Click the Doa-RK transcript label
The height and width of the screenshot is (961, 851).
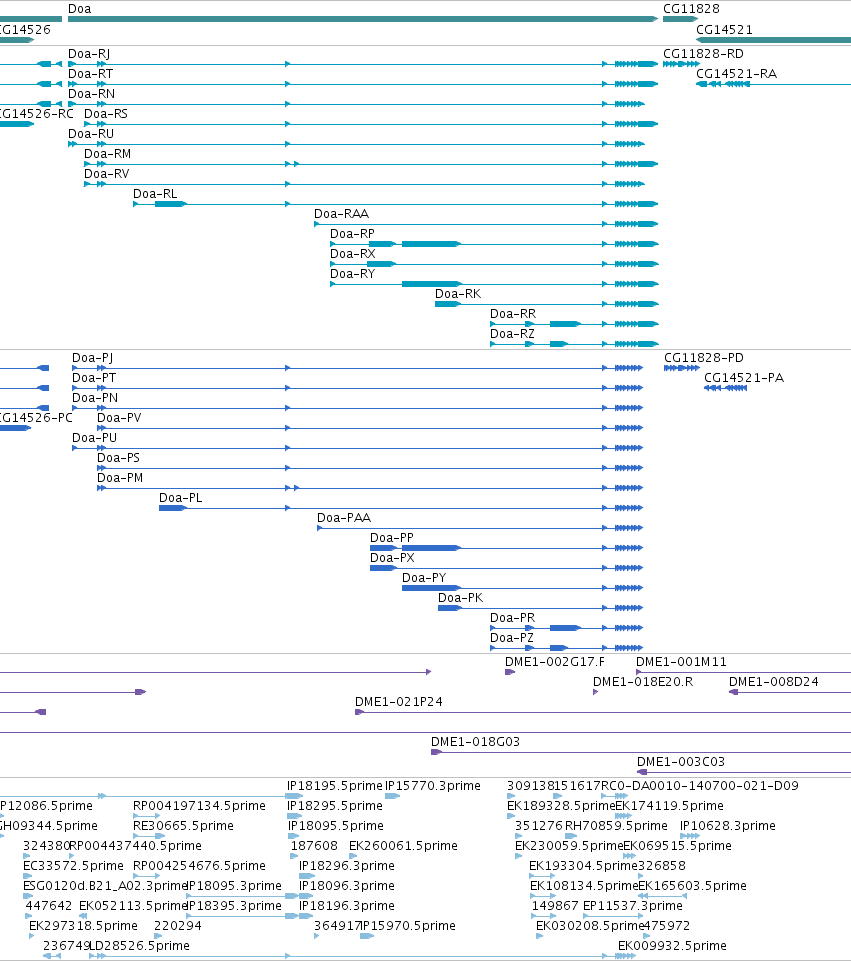(x=458, y=294)
